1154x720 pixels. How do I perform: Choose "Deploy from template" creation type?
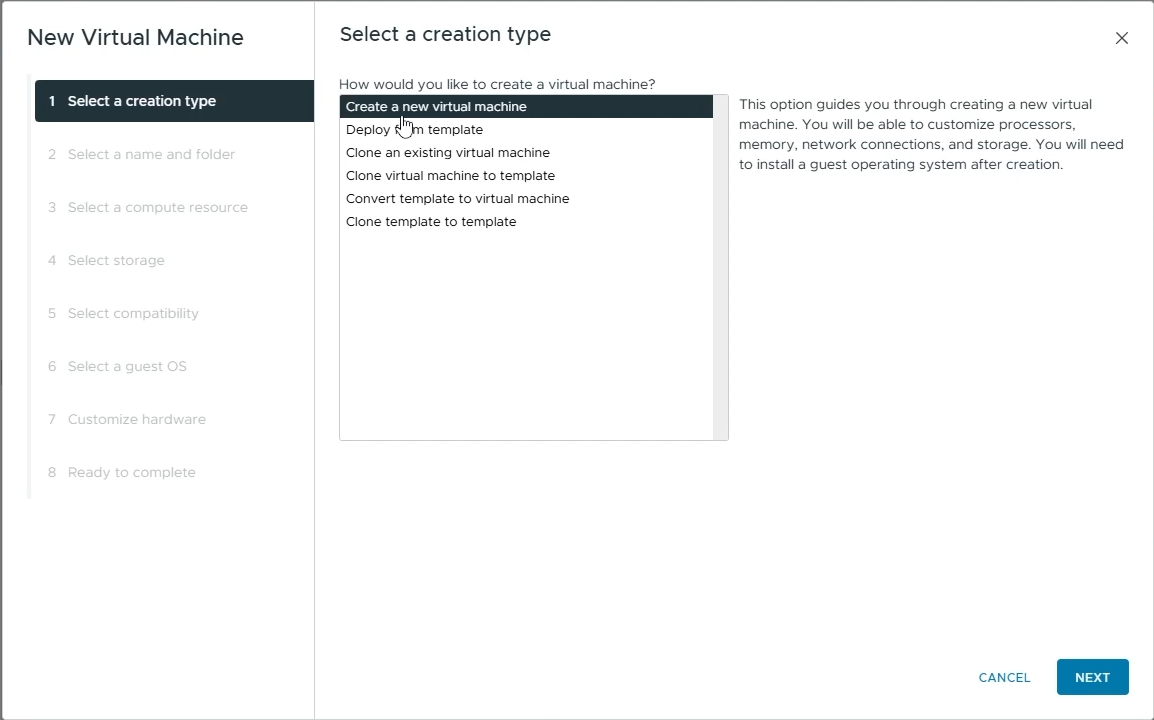413,129
